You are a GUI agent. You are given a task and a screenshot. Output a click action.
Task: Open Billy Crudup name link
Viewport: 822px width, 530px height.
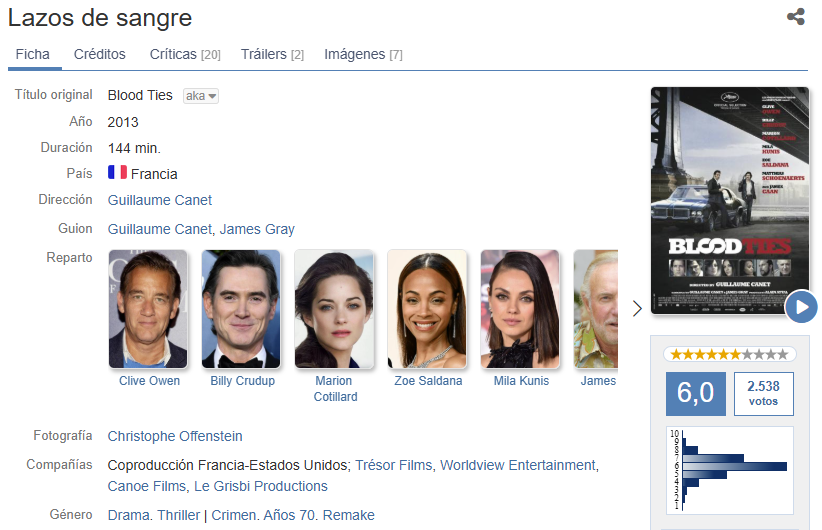pos(243,381)
